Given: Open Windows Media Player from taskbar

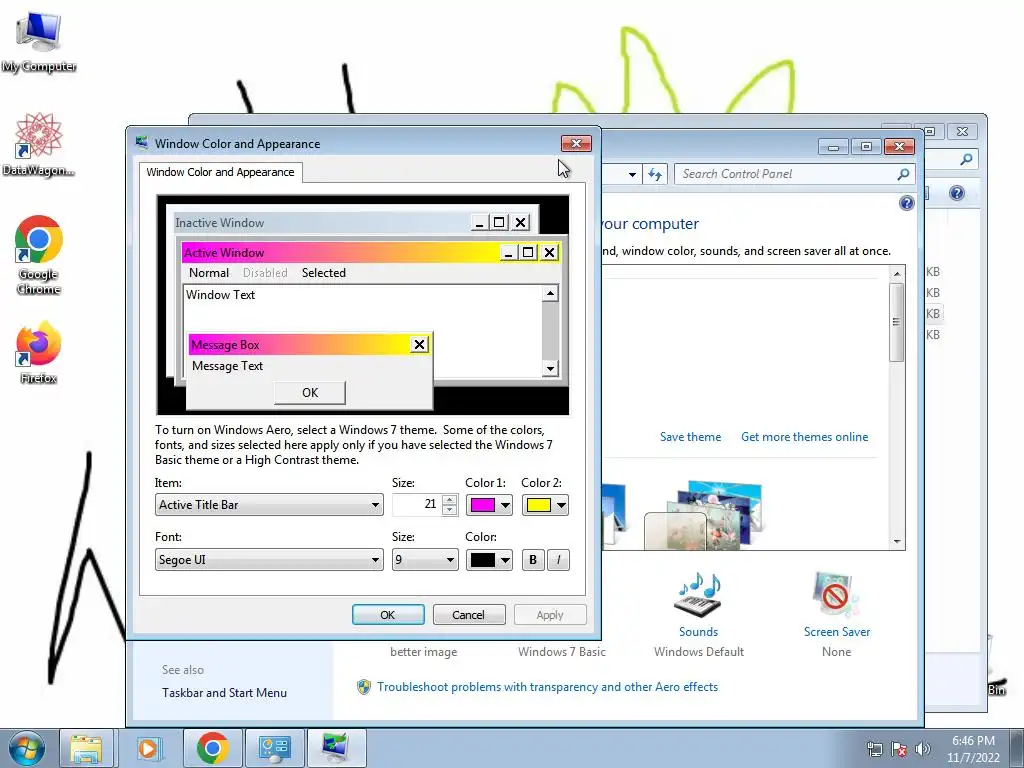Looking at the screenshot, I should click(x=148, y=748).
